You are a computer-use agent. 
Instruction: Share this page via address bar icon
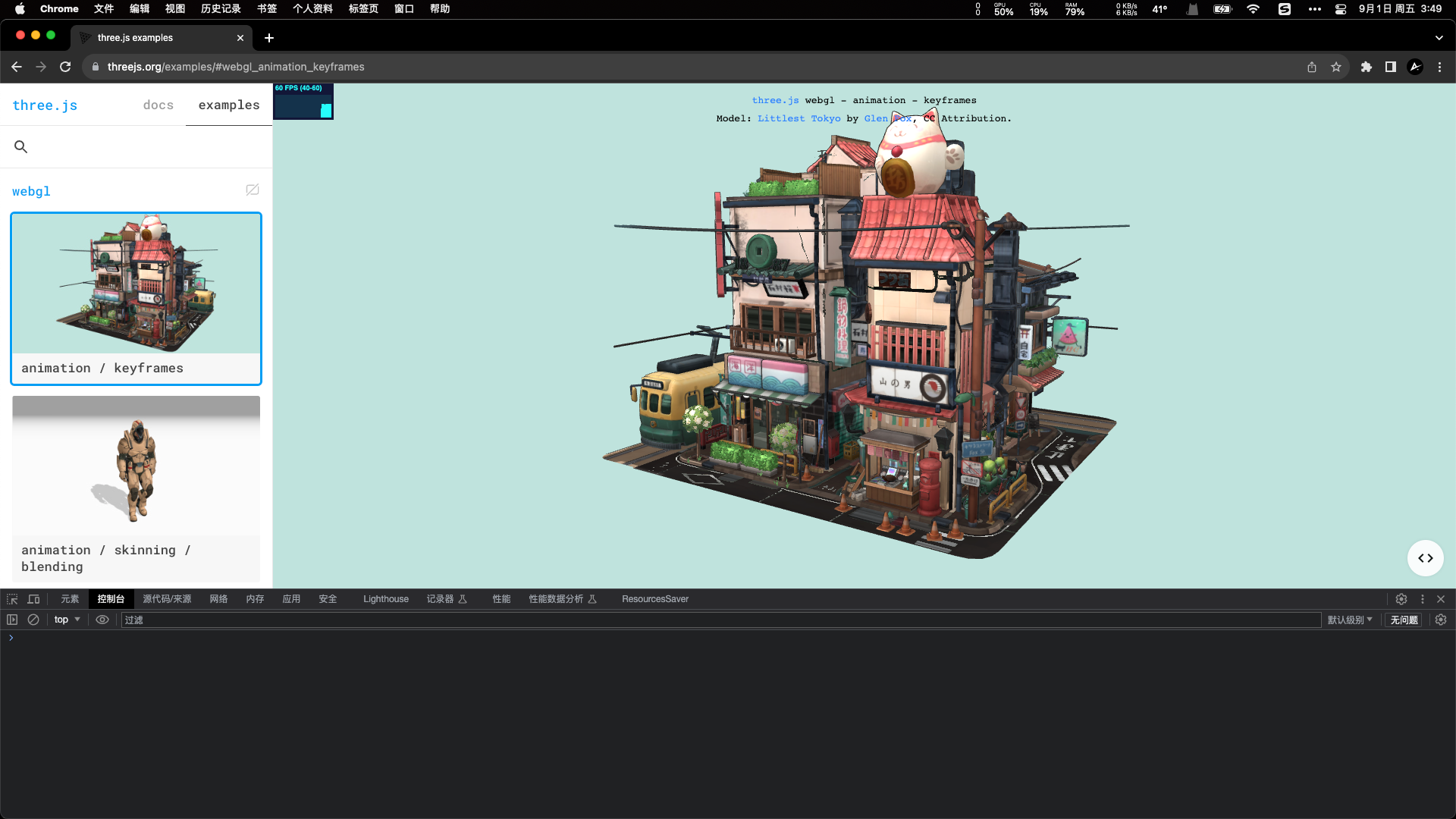1312,67
